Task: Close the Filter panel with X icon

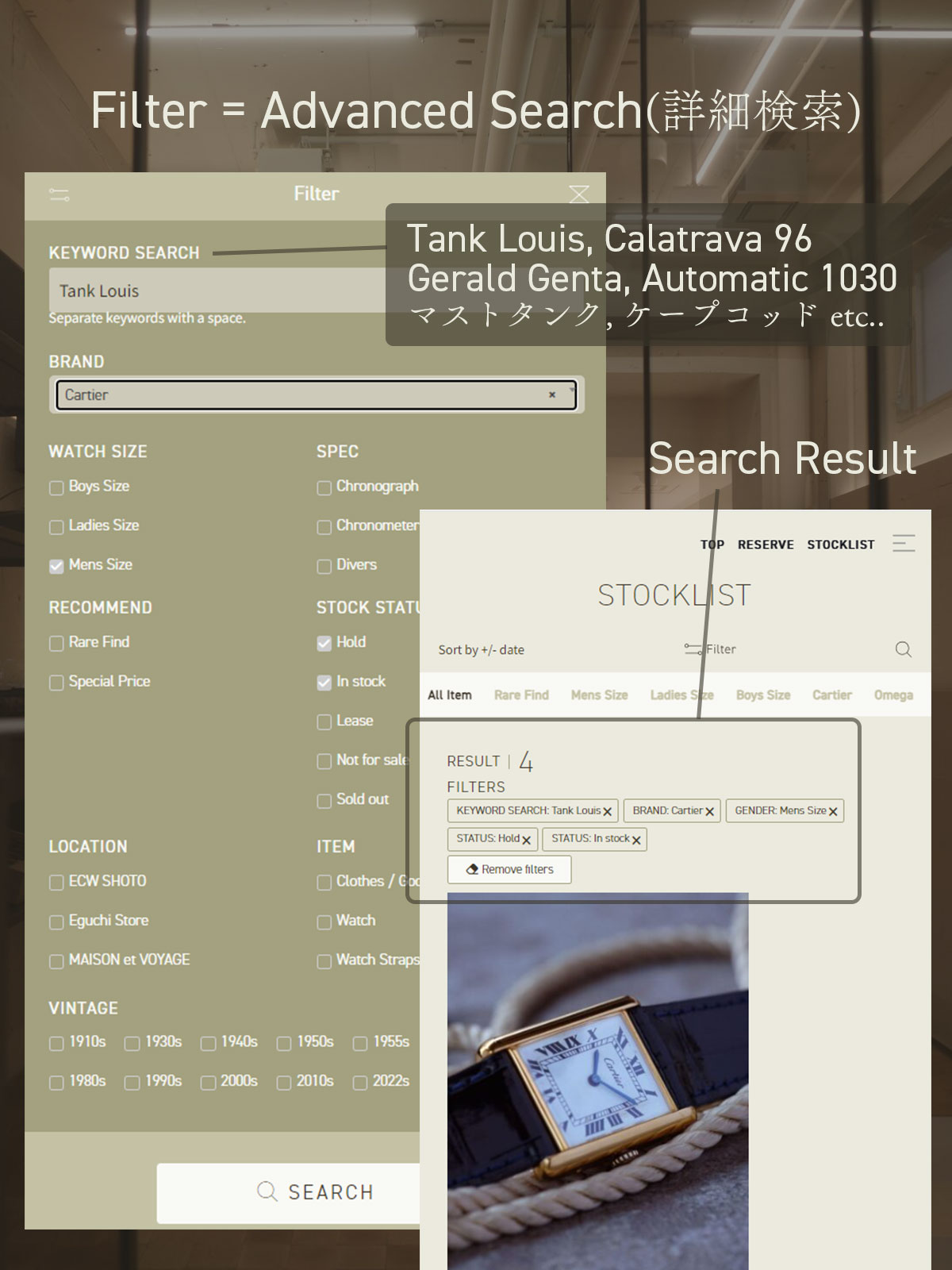Action: point(579,194)
